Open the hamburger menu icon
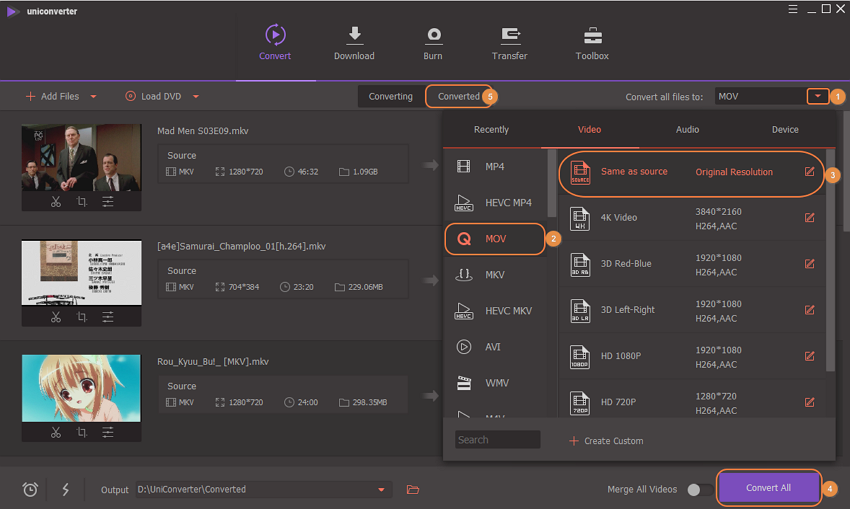Screen dimensions: 850x509 coord(793,9)
